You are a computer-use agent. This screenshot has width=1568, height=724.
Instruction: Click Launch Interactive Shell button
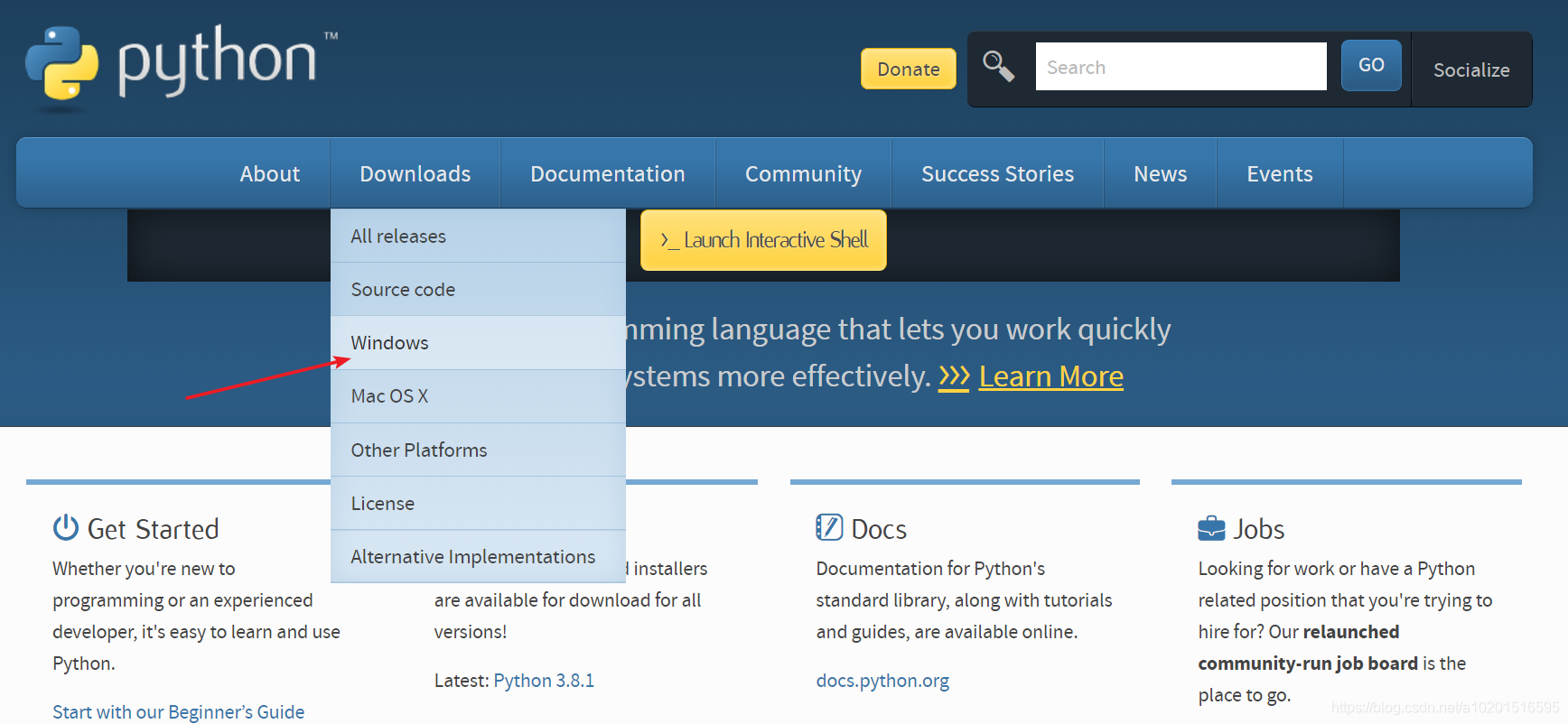coord(763,240)
